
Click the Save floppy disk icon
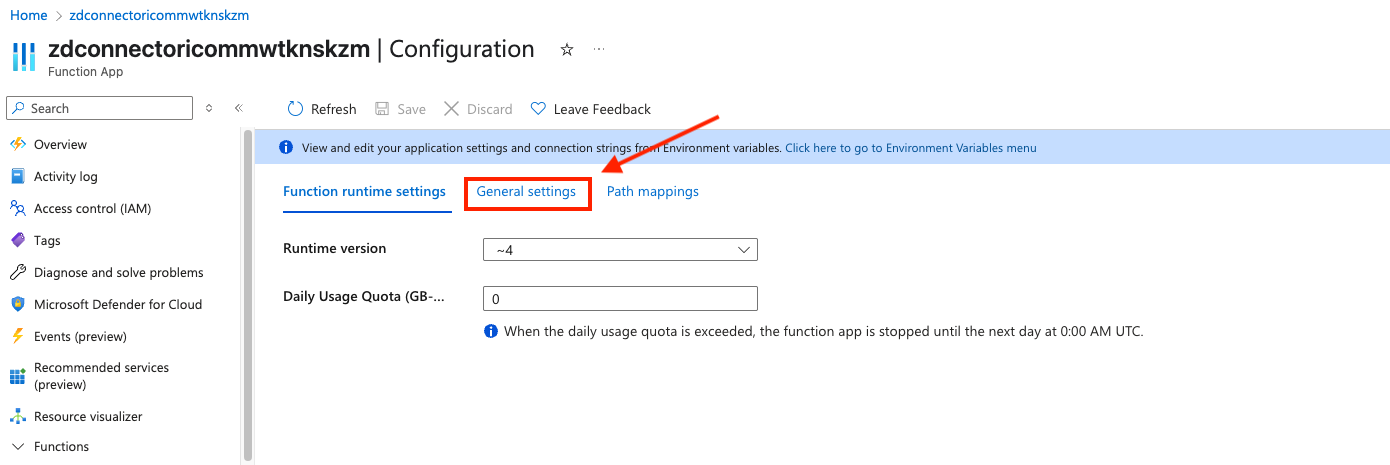(382, 109)
